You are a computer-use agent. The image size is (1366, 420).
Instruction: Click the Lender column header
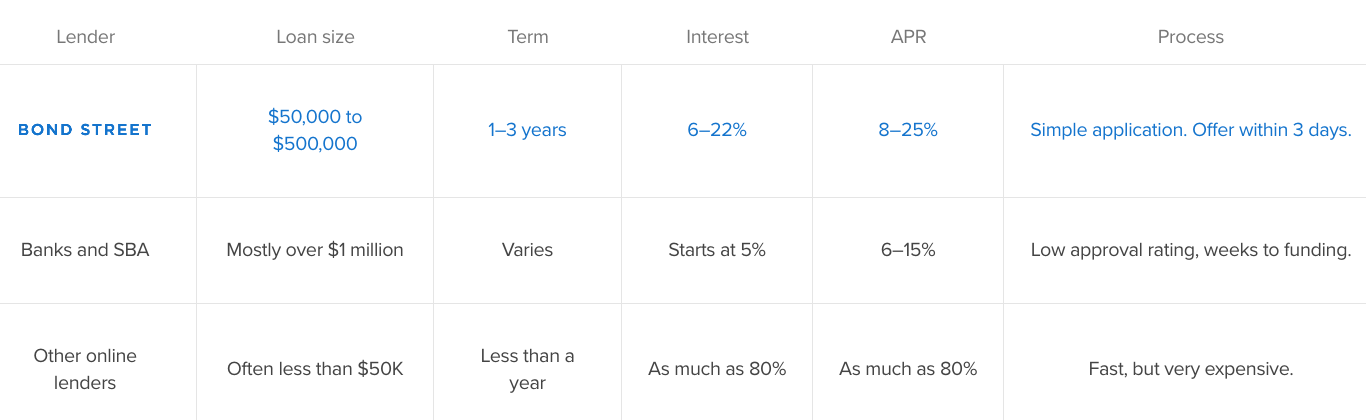(x=85, y=37)
